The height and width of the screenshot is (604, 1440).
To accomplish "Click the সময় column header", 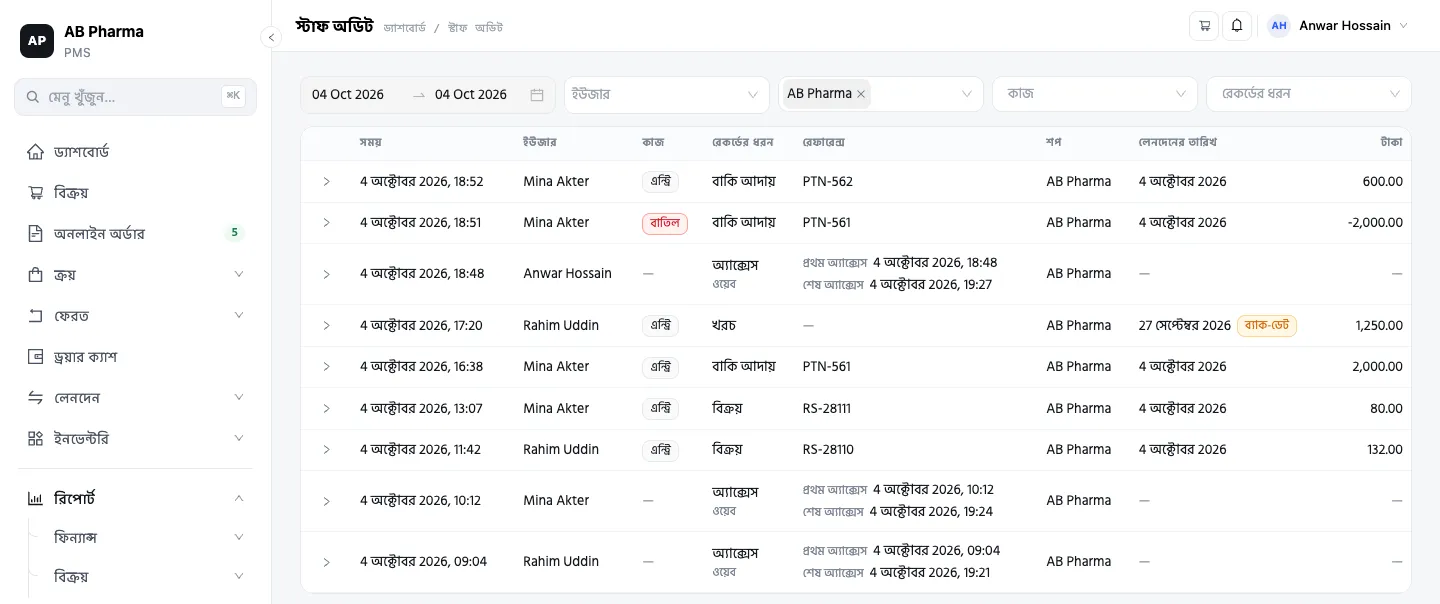I will (370, 142).
